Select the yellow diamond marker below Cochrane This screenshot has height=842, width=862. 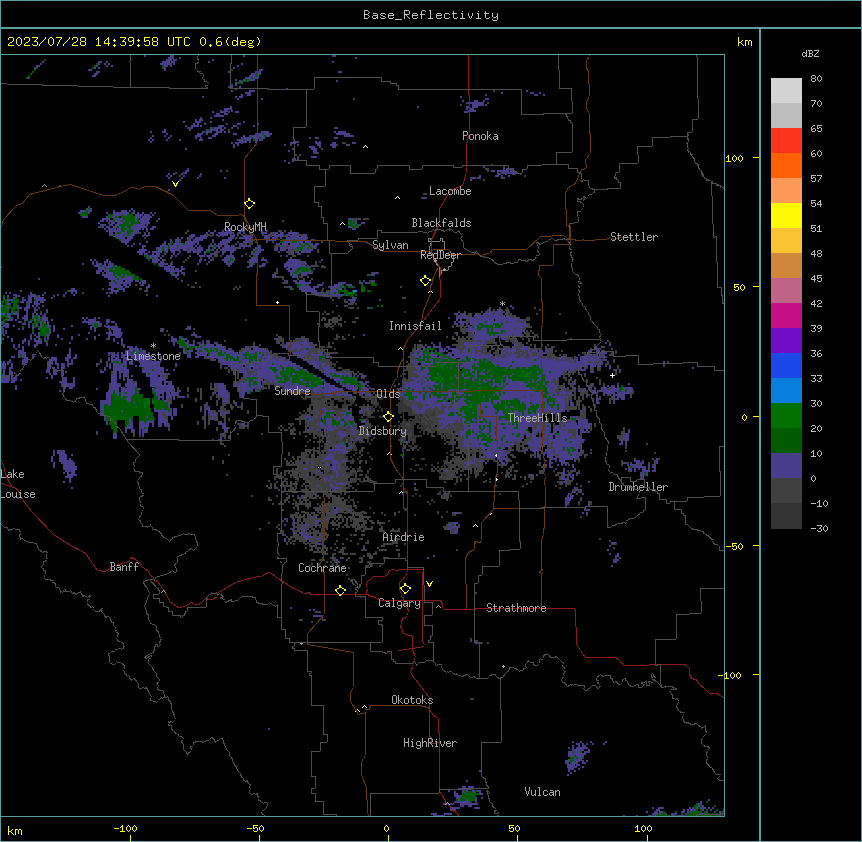pyautogui.click(x=340, y=590)
